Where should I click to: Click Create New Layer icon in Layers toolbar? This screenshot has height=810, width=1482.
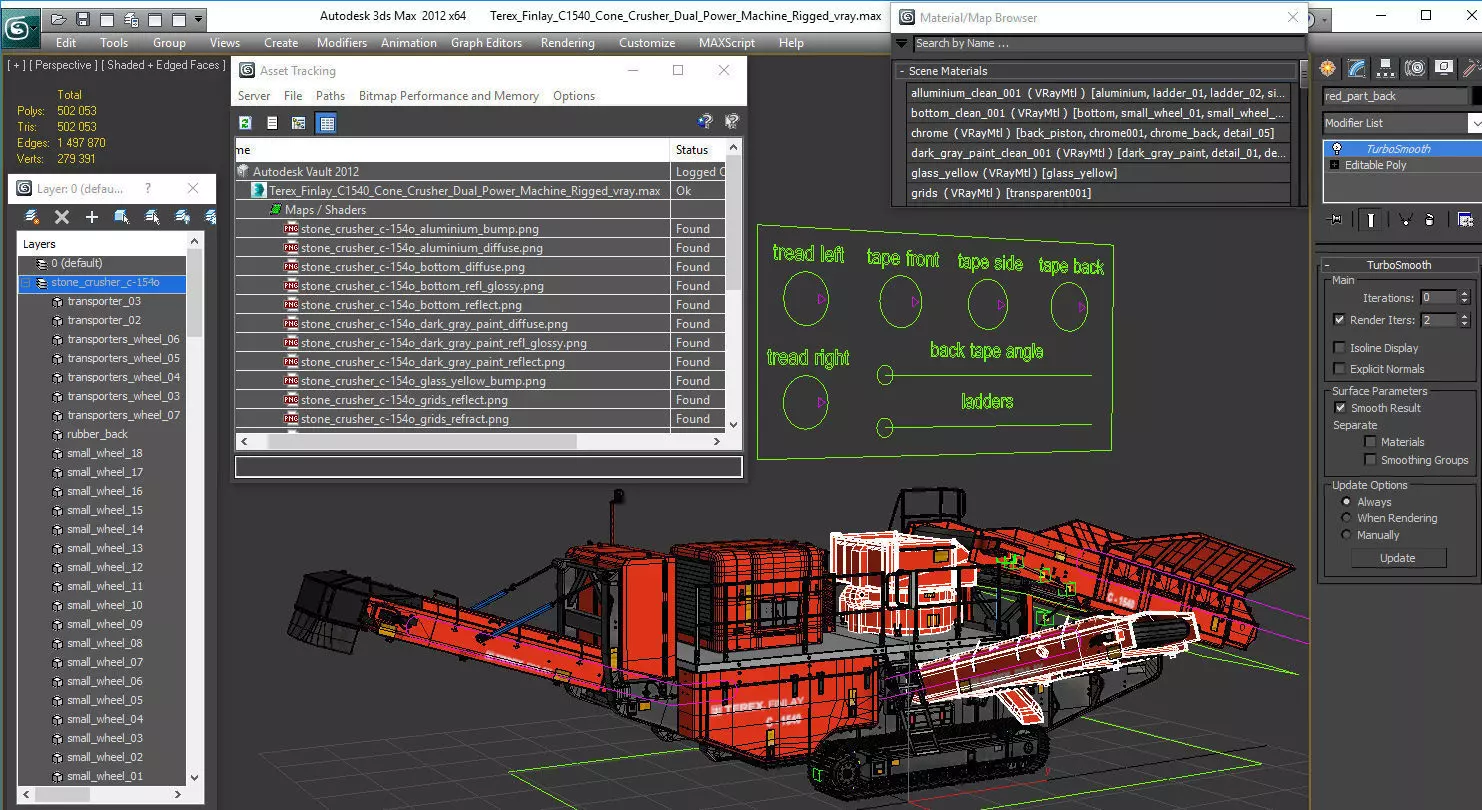[x=32, y=217]
